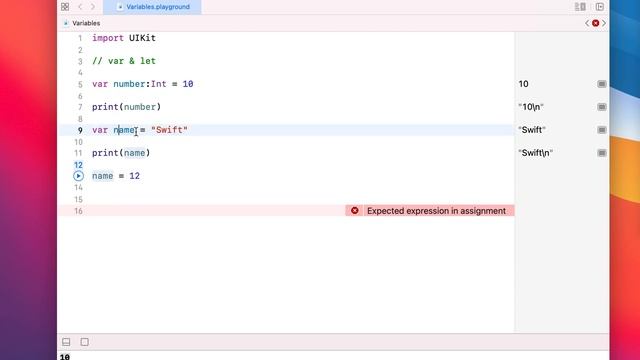Click 'Expected expression in assignment' error message
Viewport: 640px width, 360px height.
coord(436,211)
